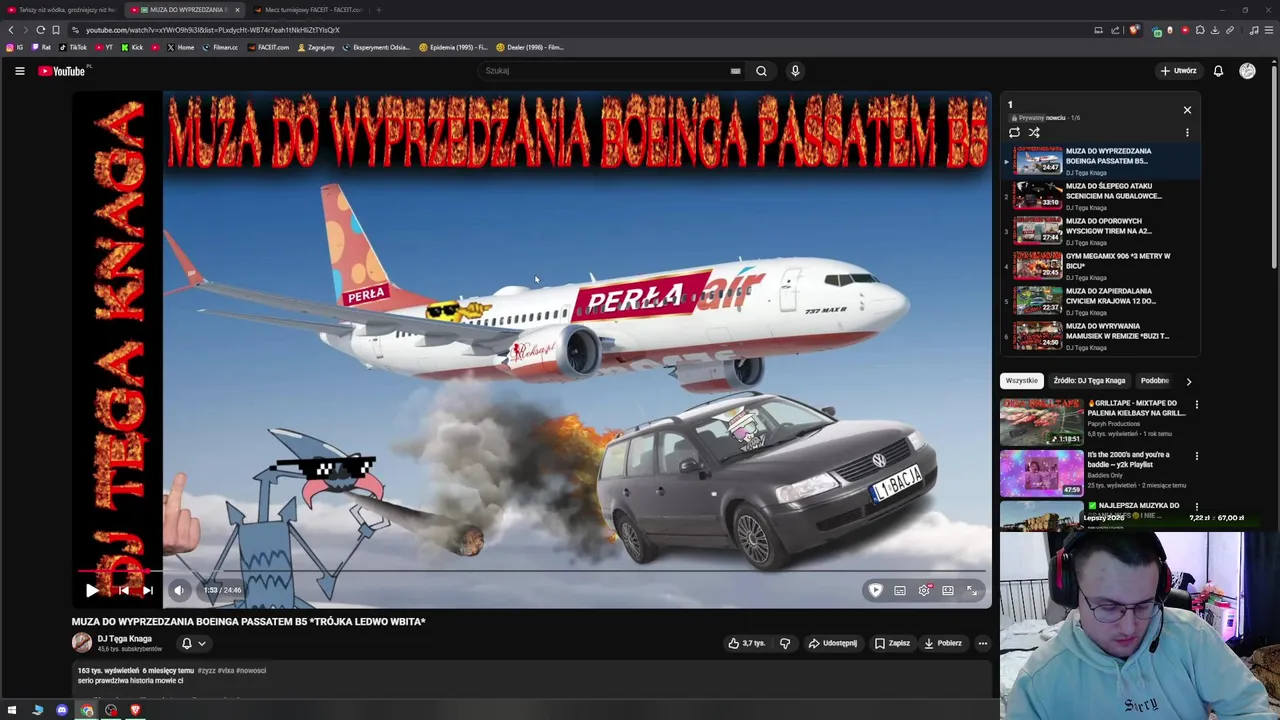
Task: Click the search magnifier button
Action: (x=761, y=71)
